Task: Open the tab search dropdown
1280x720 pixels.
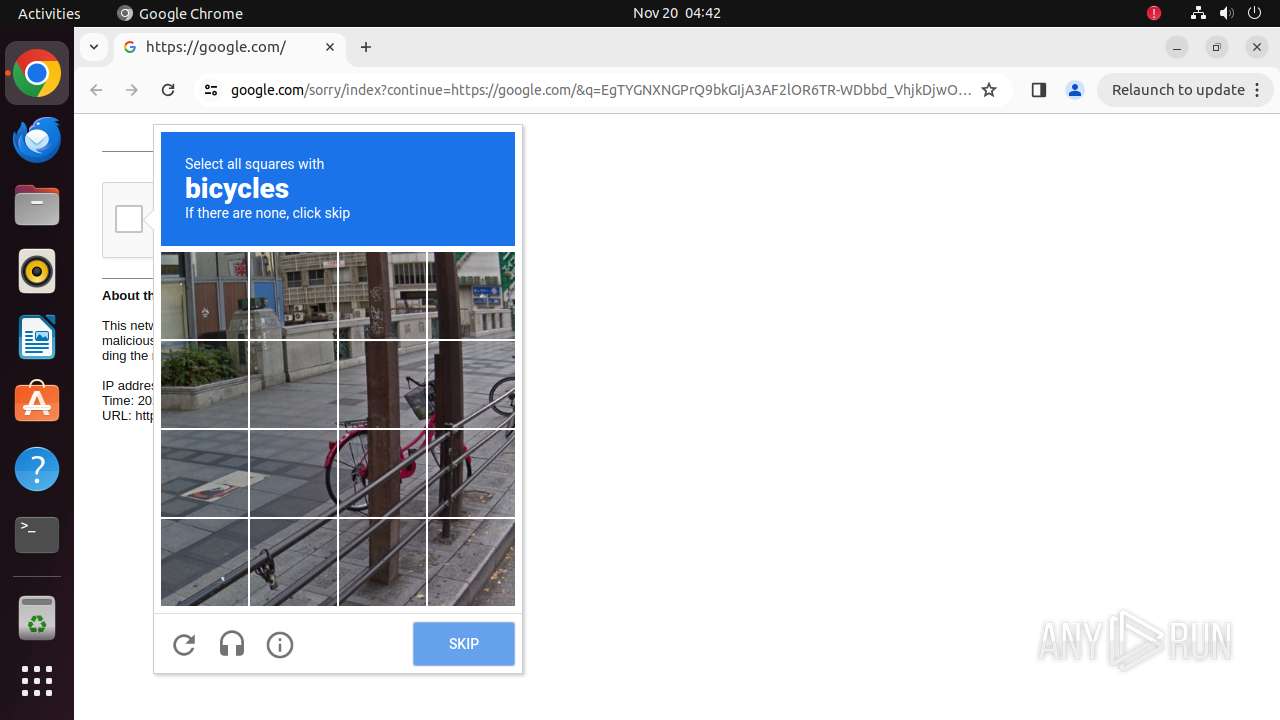Action: coord(93,47)
